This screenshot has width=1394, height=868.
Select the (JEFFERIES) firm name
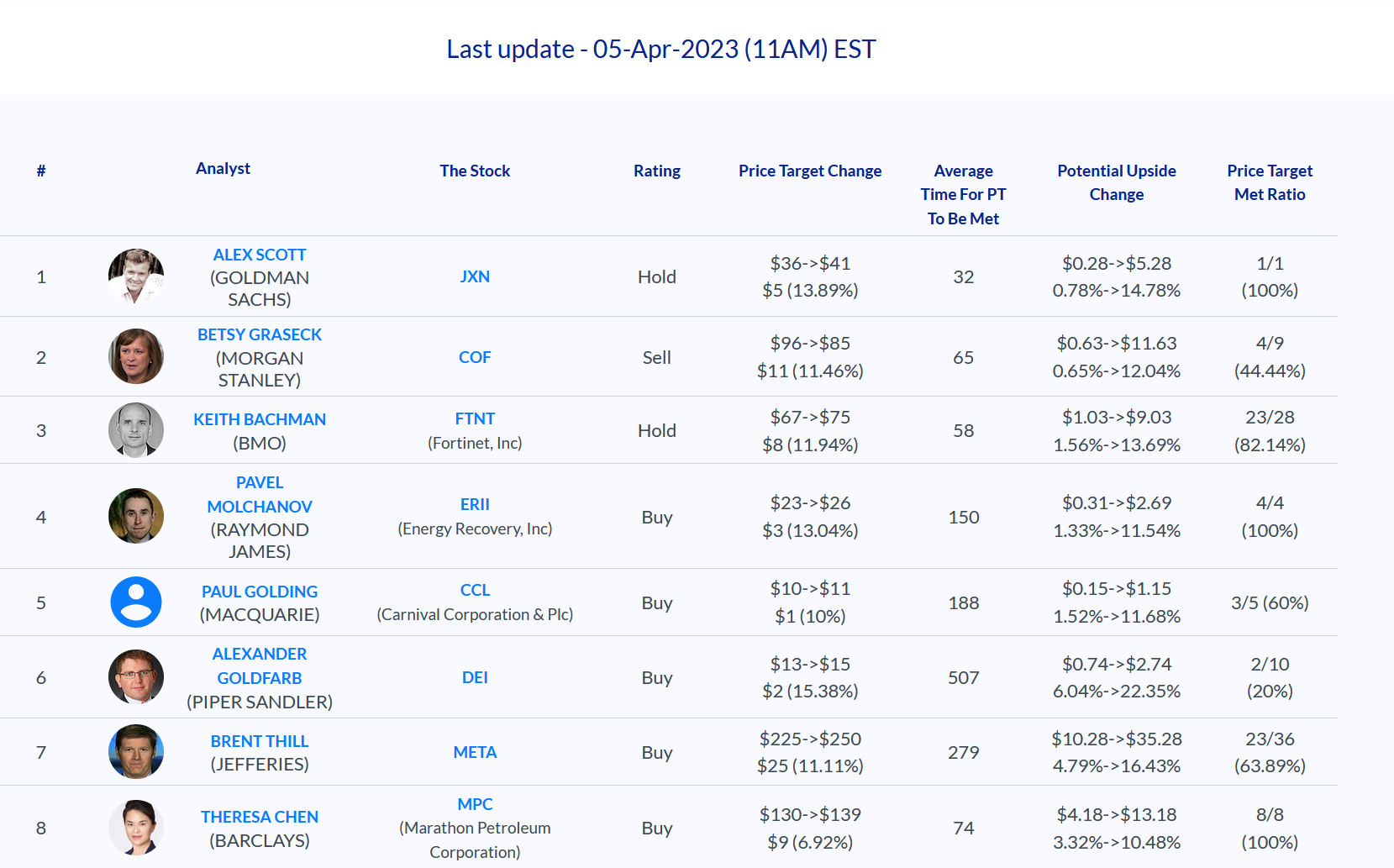pyautogui.click(x=260, y=764)
